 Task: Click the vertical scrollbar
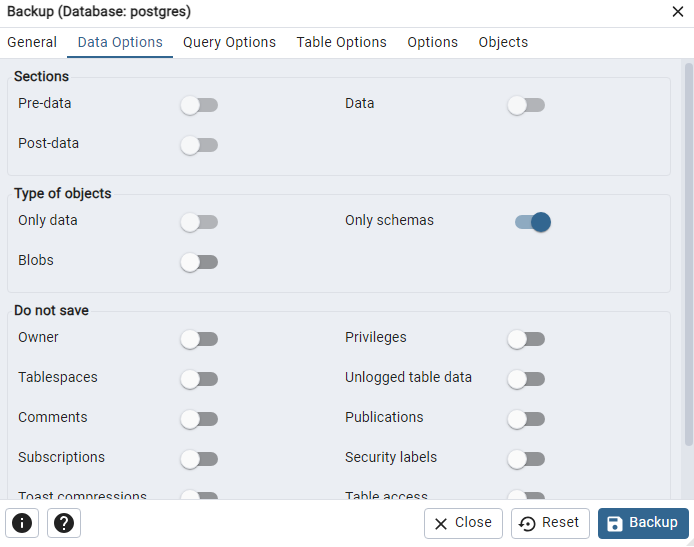pos(688,250)
